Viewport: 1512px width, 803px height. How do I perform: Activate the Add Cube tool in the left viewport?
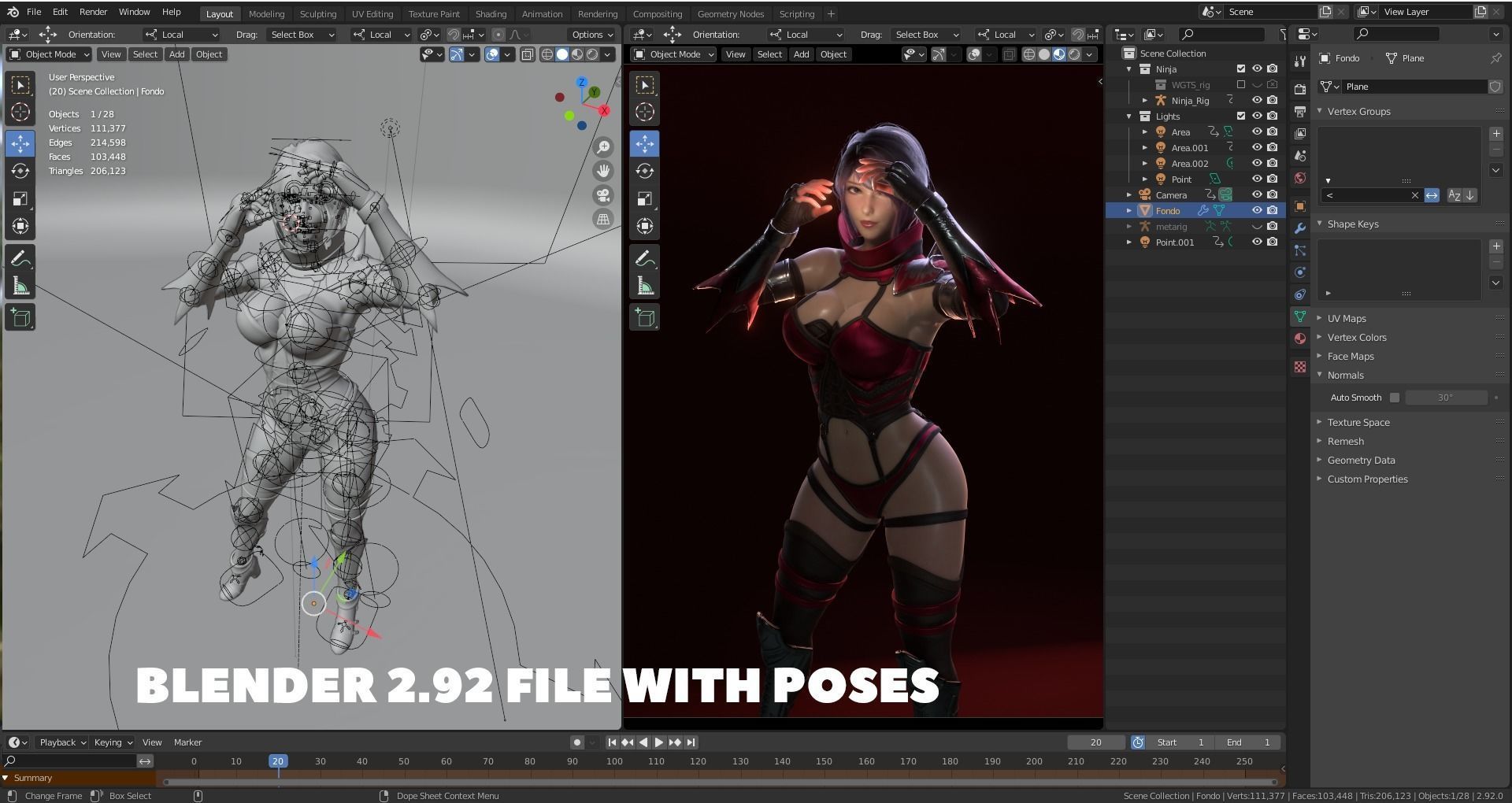click(x=20, y=317)
